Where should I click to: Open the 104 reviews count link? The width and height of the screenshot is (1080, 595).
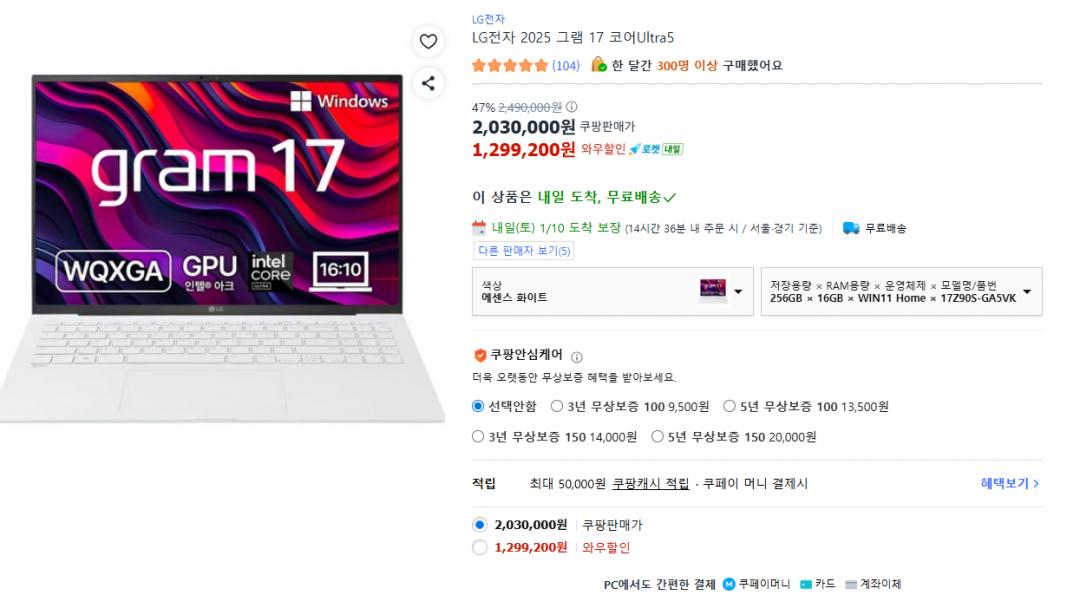565,65
